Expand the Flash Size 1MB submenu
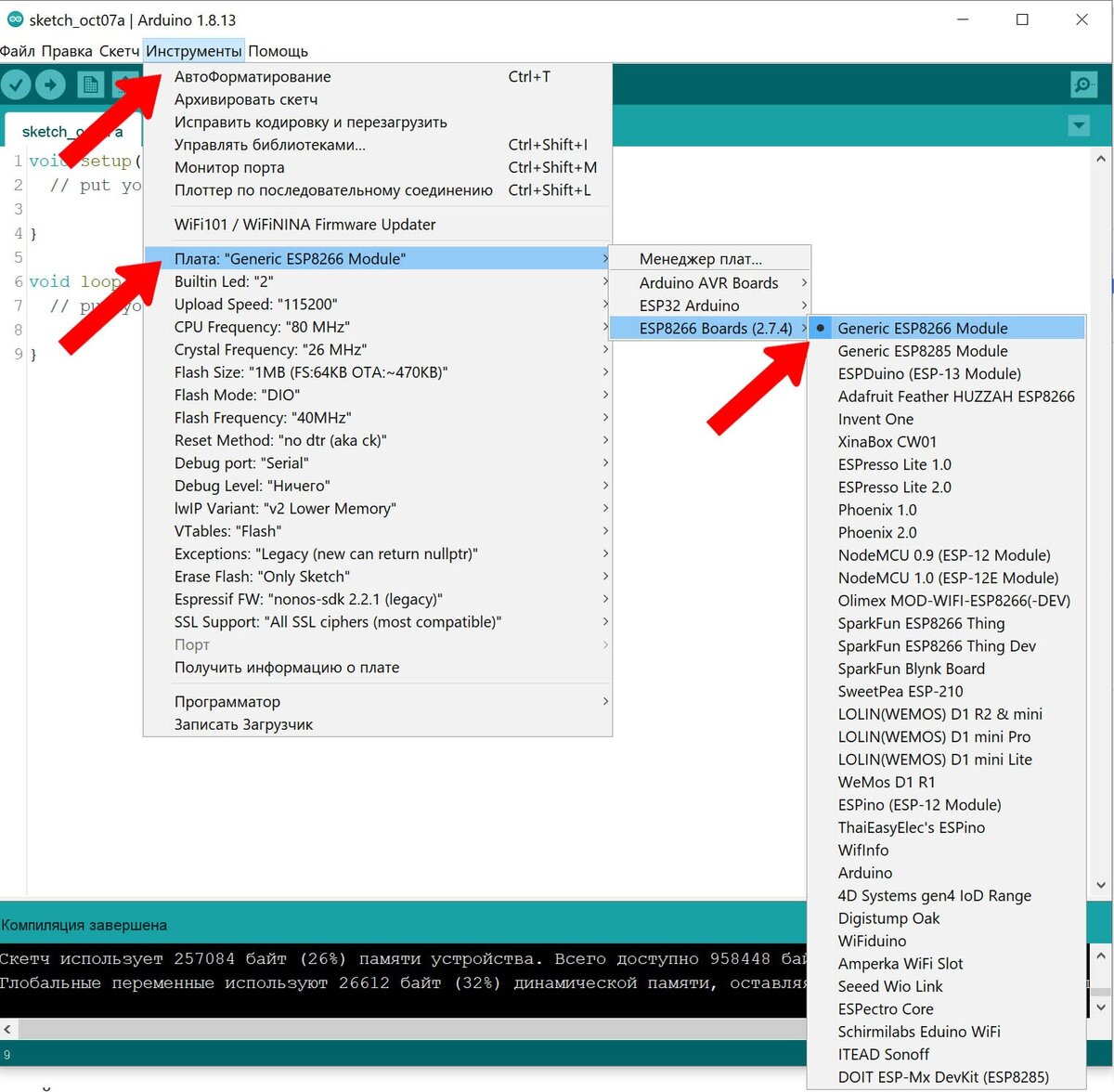1114x1092 pixels. 378,372
